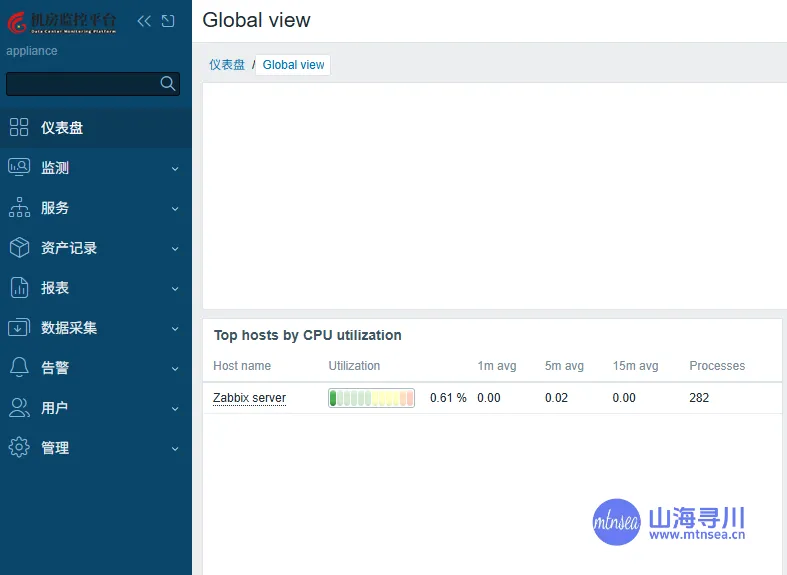787x575 pixels.
Task: Open the 管理 menu
Action: coord(96,448)
